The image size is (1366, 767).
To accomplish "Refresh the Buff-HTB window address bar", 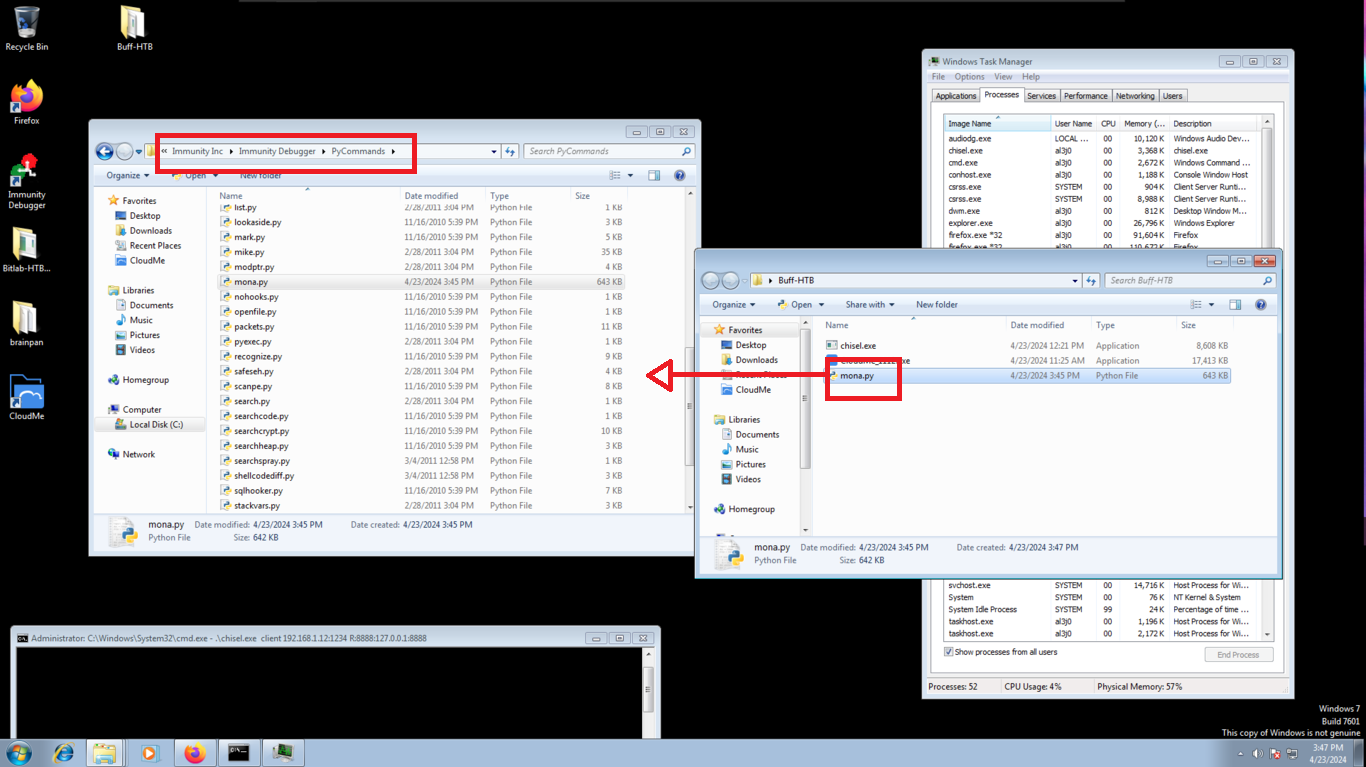I will 1091,281.
